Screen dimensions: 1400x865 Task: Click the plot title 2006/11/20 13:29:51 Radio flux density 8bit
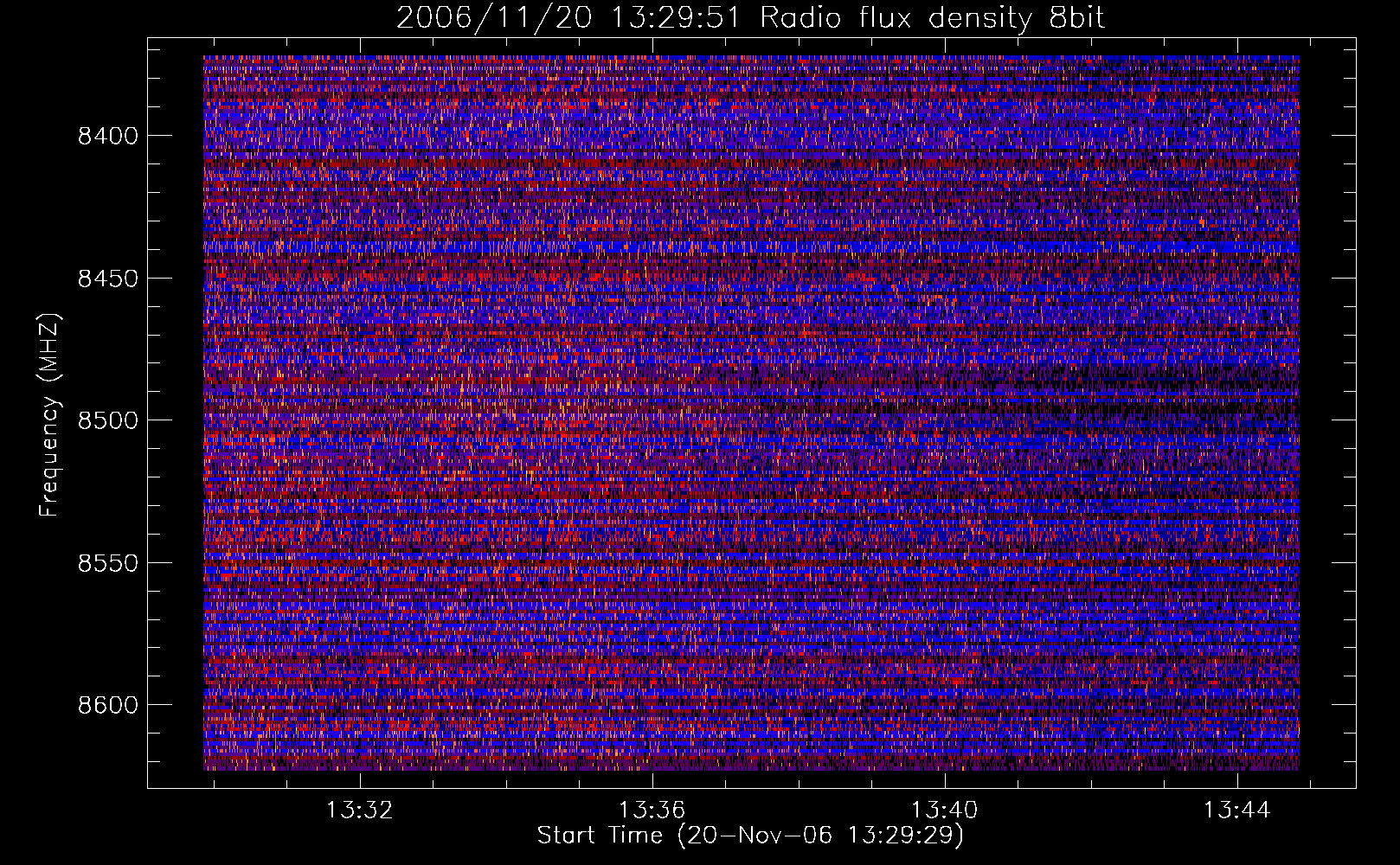tap(751, 18)
